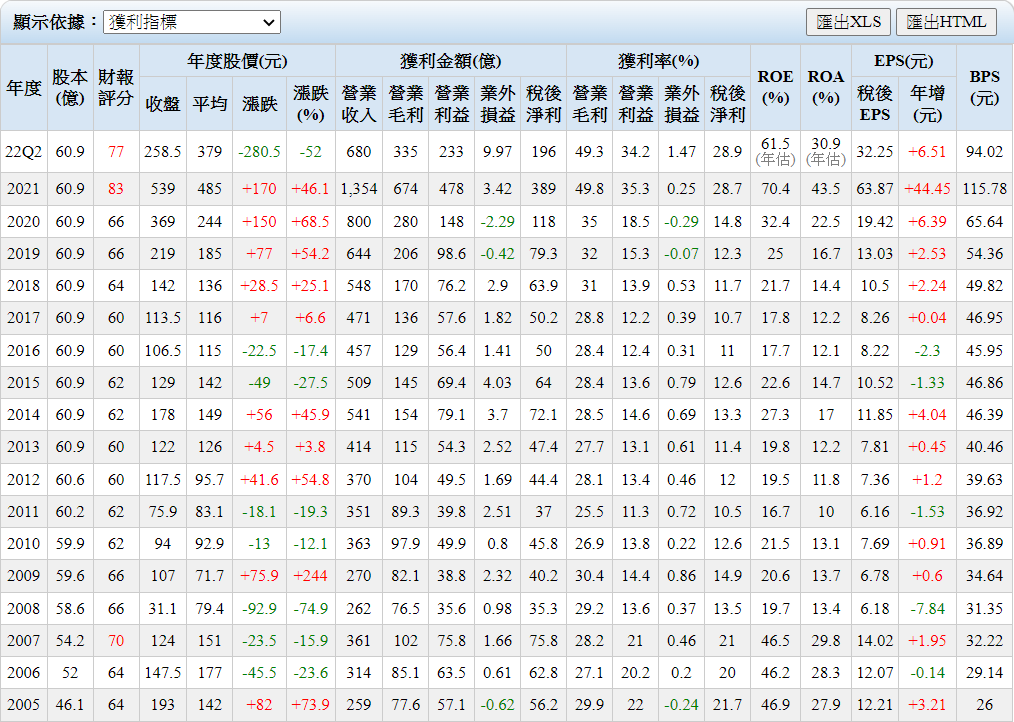Click the BPS(元) column header

(x=984, y=88)
